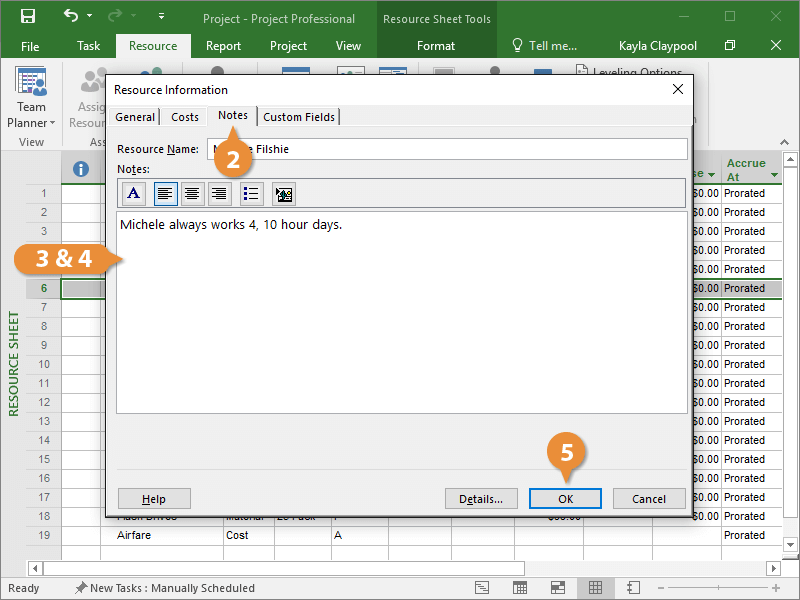
Task: Open the Accrue At column dropdown
Action: click(774, 176)
